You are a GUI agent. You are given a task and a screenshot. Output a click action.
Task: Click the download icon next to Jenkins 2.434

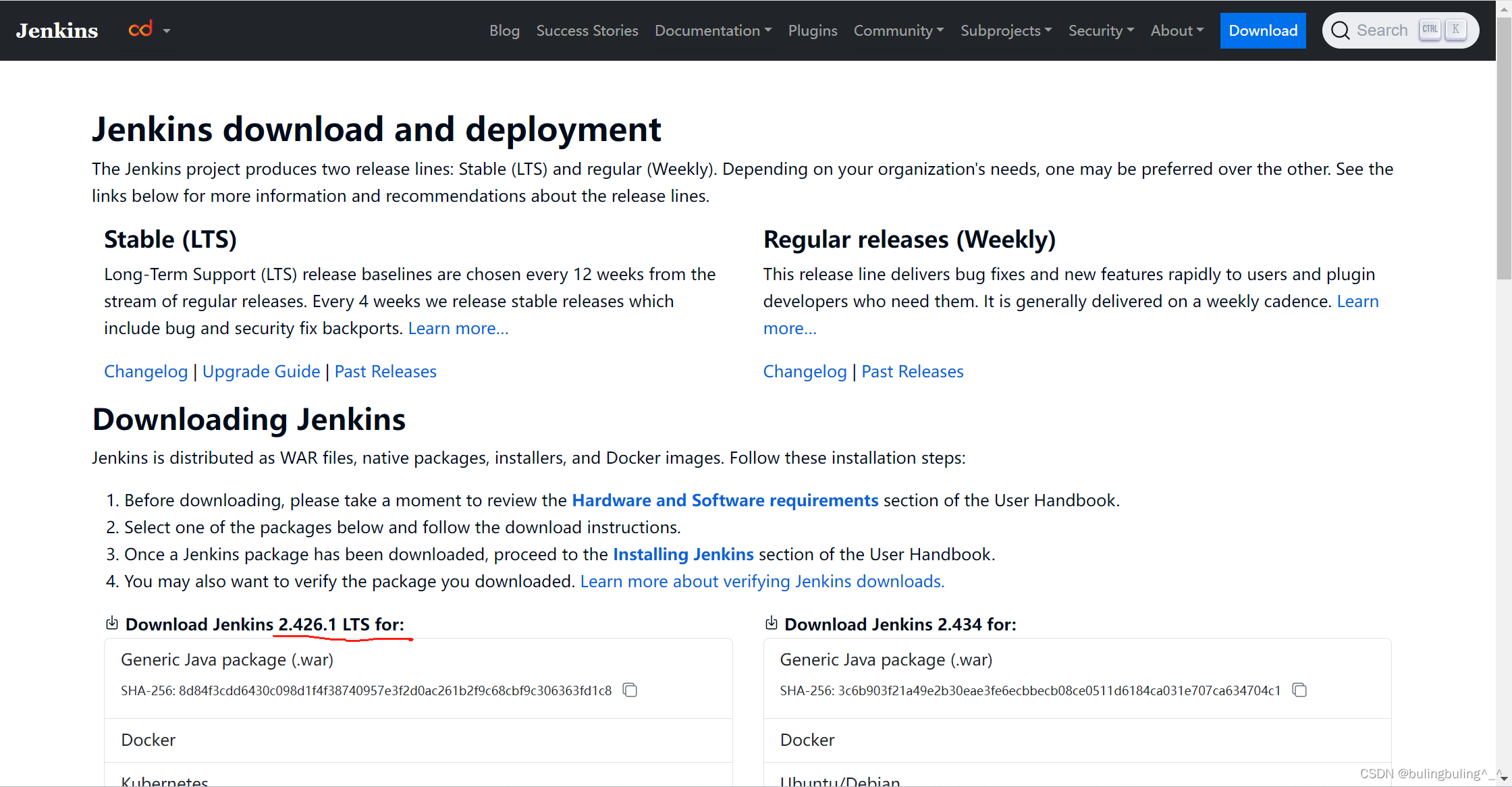[x=771, y=624]
